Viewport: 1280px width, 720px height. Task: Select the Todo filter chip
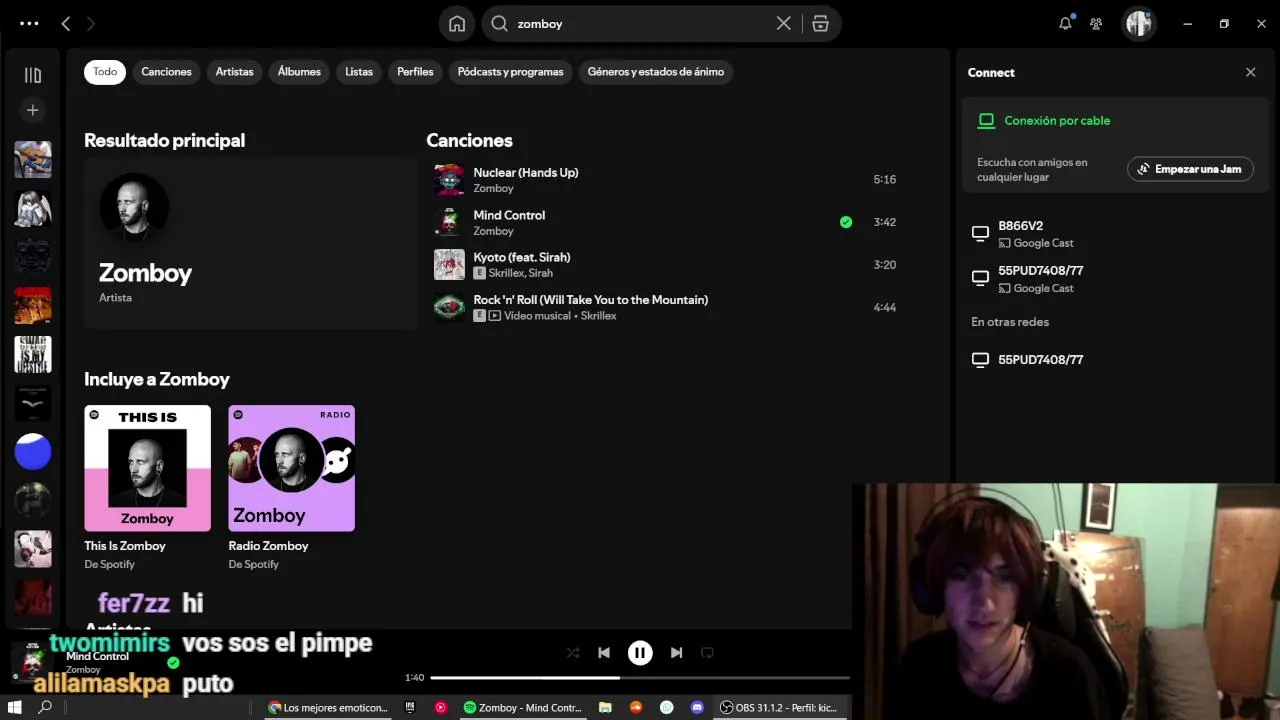click(x=105, y=72)
